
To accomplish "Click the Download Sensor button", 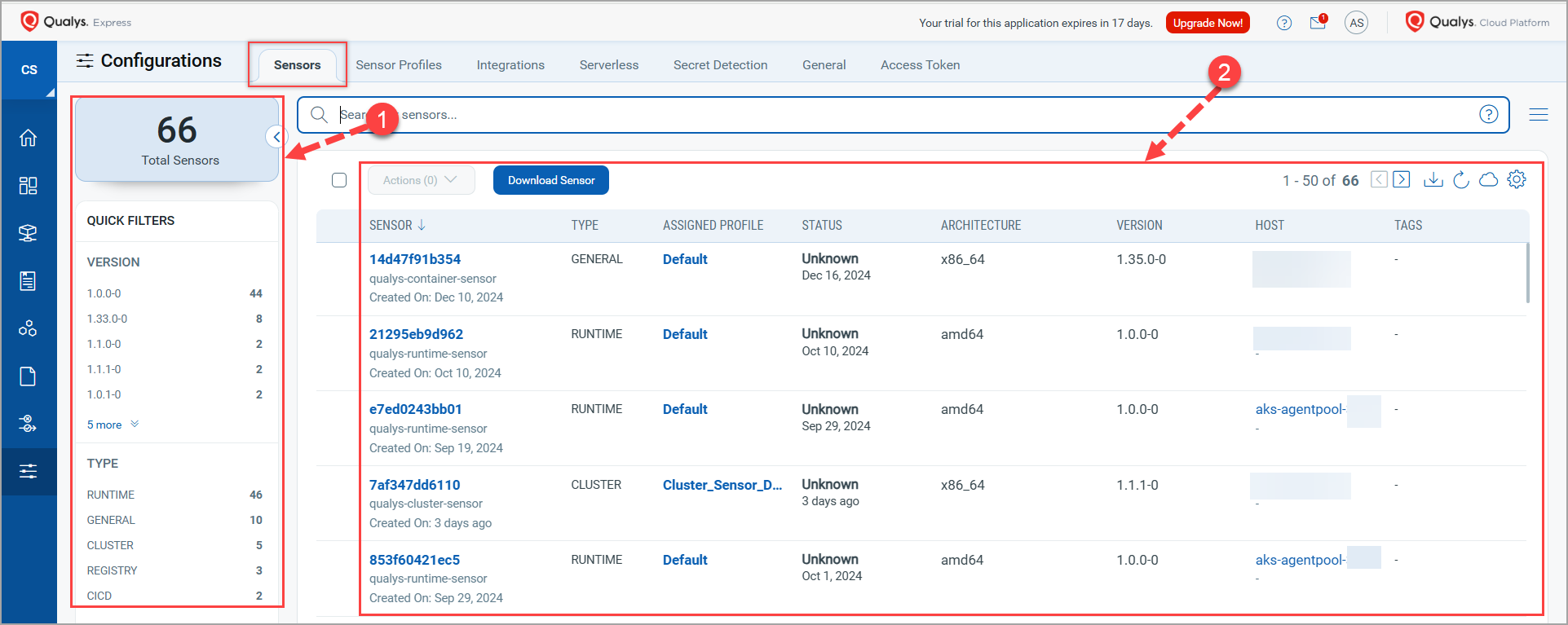I will click(551, 180).
